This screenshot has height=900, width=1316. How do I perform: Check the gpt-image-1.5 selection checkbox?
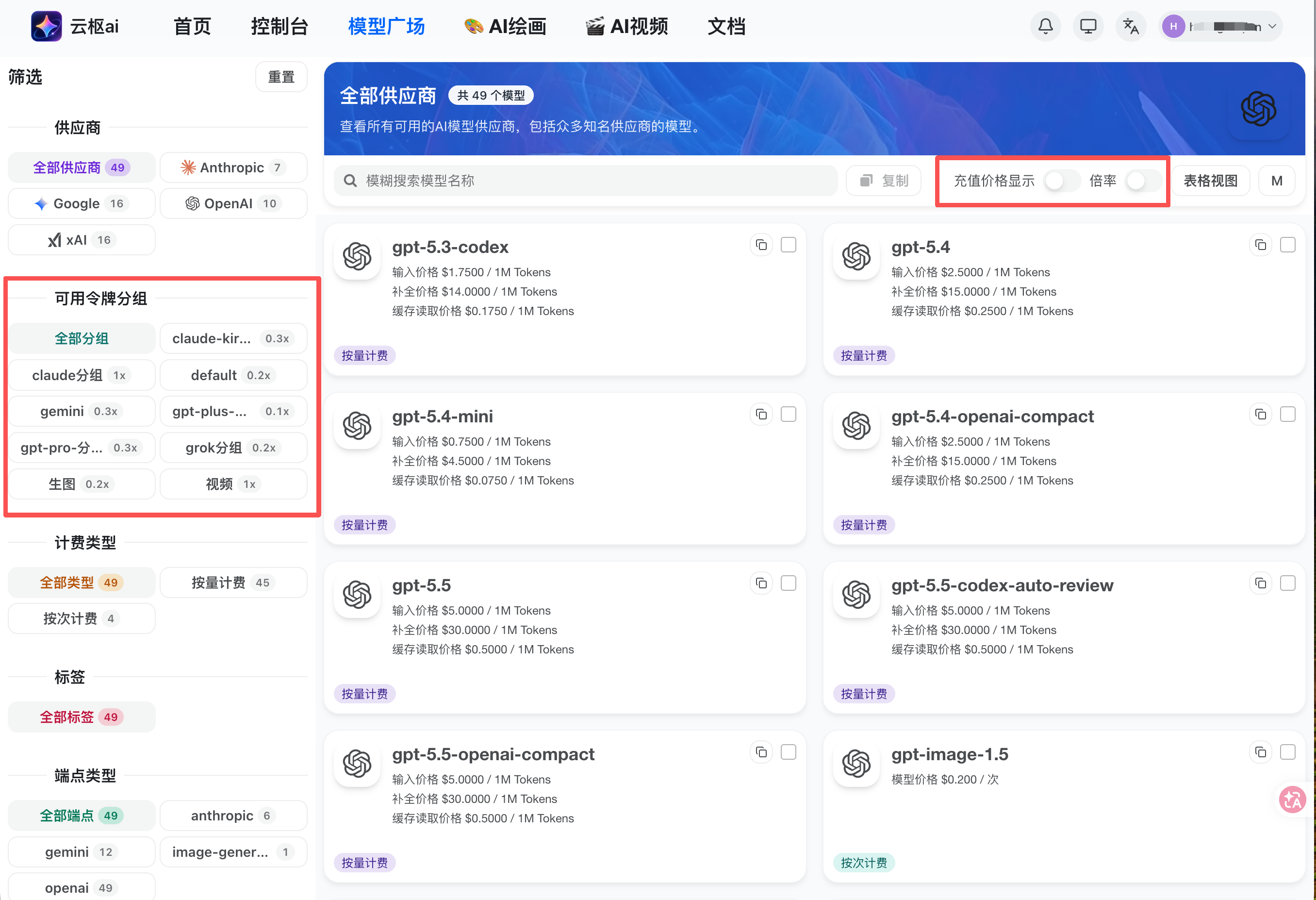click(1288, 751)
